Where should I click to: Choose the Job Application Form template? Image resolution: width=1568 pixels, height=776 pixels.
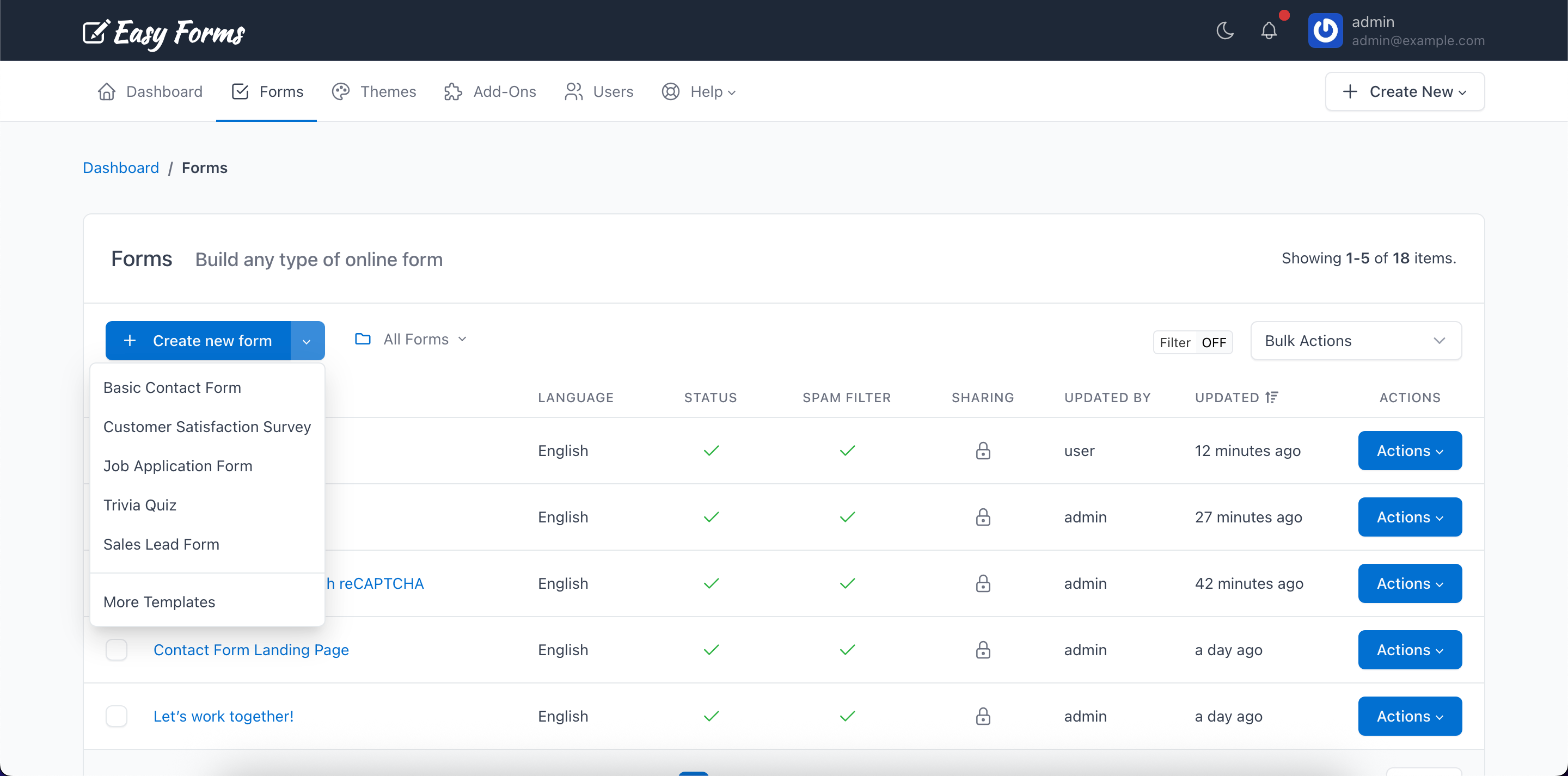[x=177, y=466]
